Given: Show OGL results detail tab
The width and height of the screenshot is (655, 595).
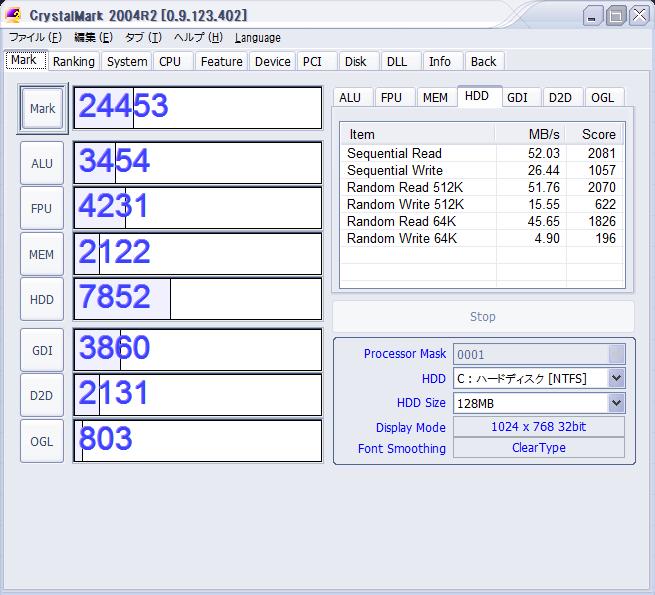Looking at the screenshot, I should tap(605, 98).
